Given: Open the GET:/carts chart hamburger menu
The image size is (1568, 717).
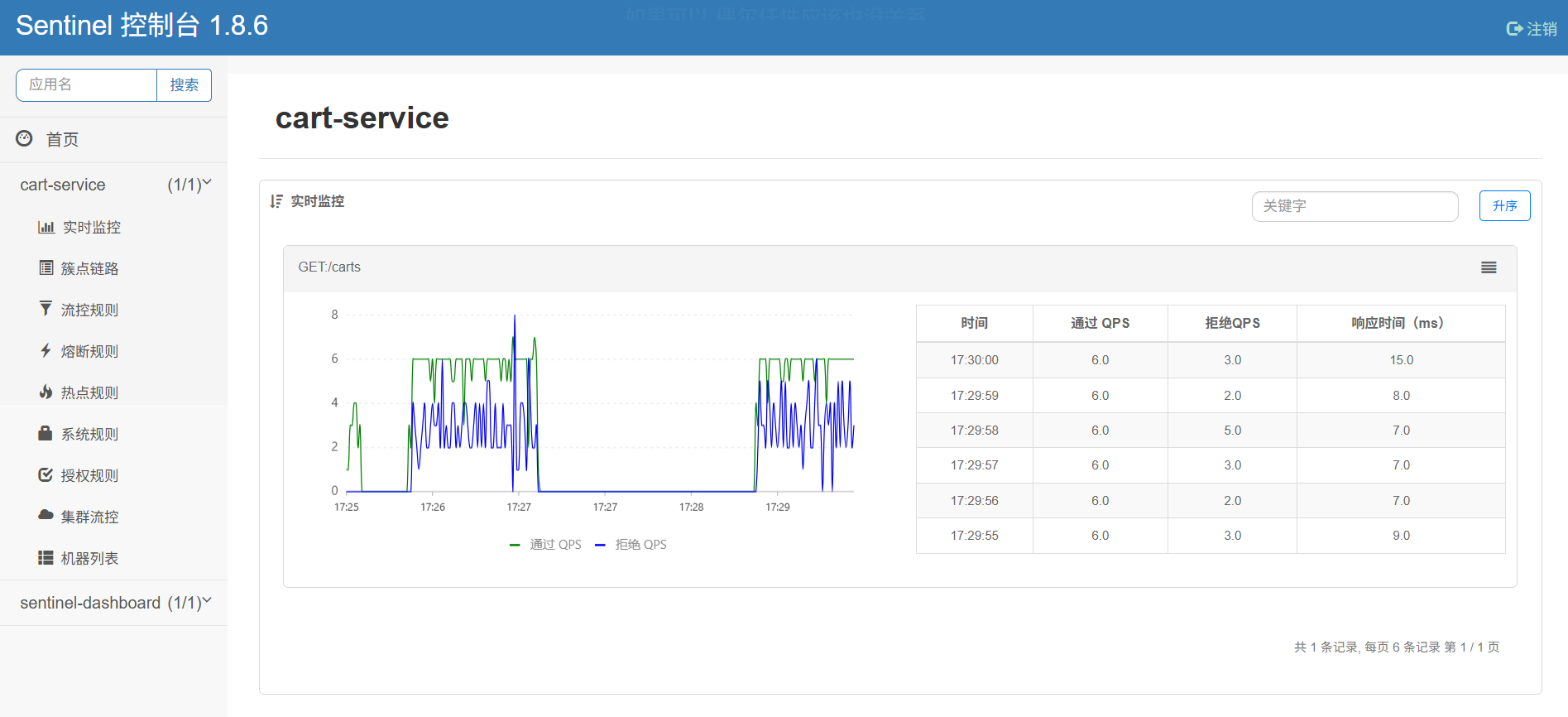Looking at the screenshot, I should pos(1489,267).
